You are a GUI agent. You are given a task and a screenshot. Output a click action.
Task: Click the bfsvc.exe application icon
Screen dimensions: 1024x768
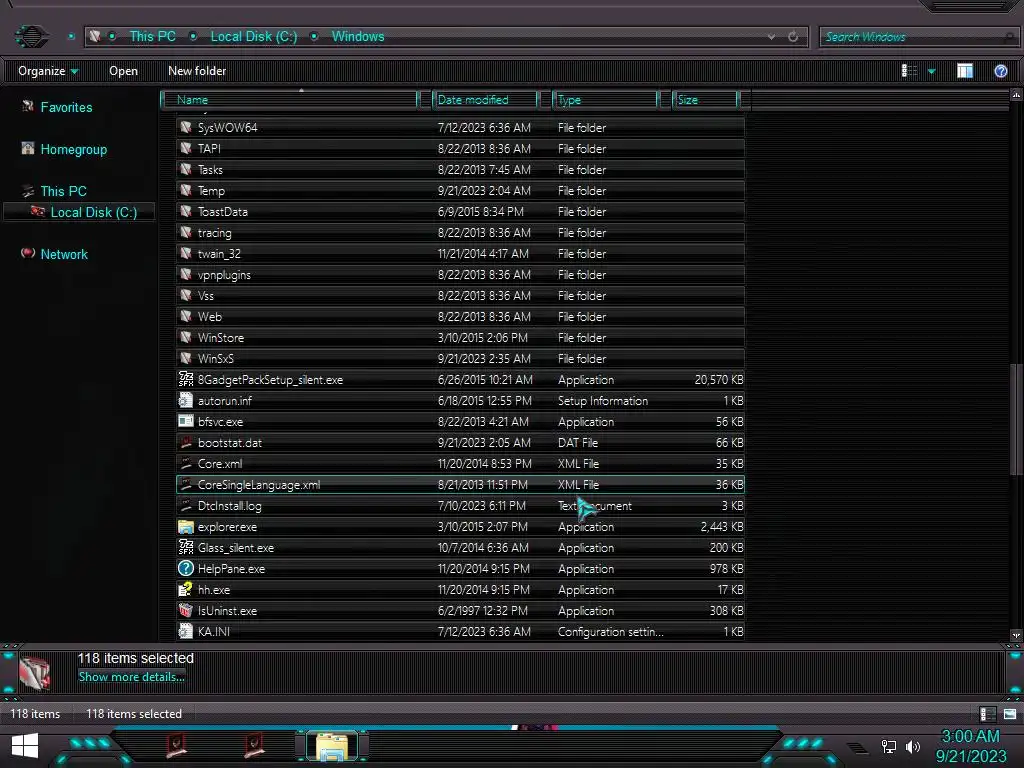click(x=185, y=421)
